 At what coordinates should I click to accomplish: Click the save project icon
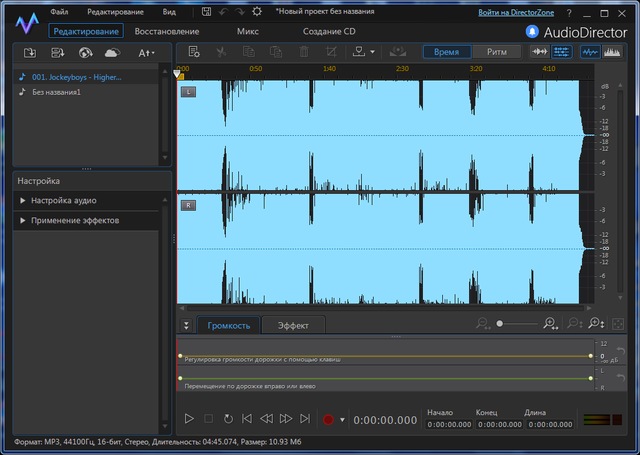tap(205, 12)
